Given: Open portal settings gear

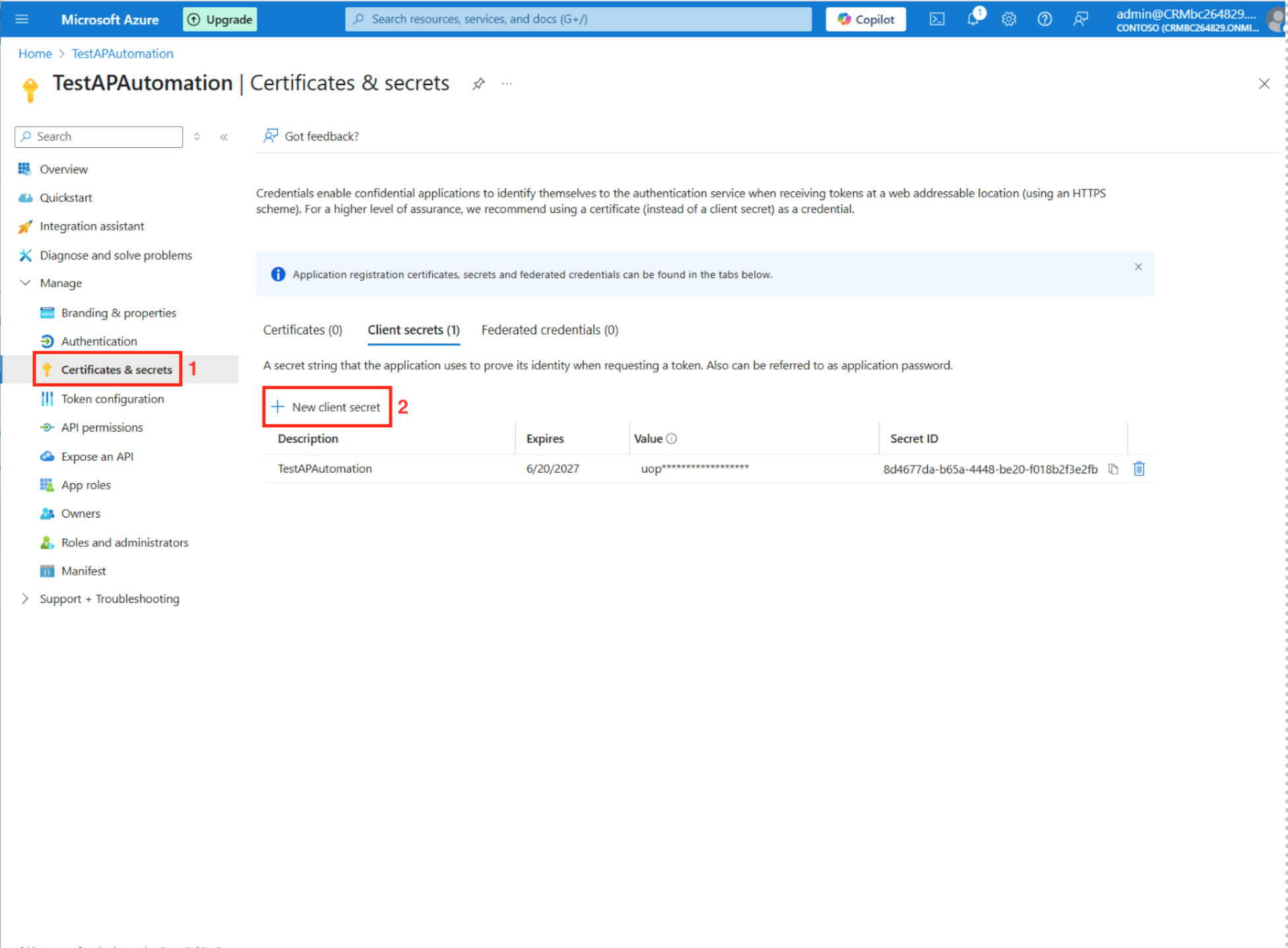Looking at the screenshot, I should pyautogui.click(x=1009, y=19).
